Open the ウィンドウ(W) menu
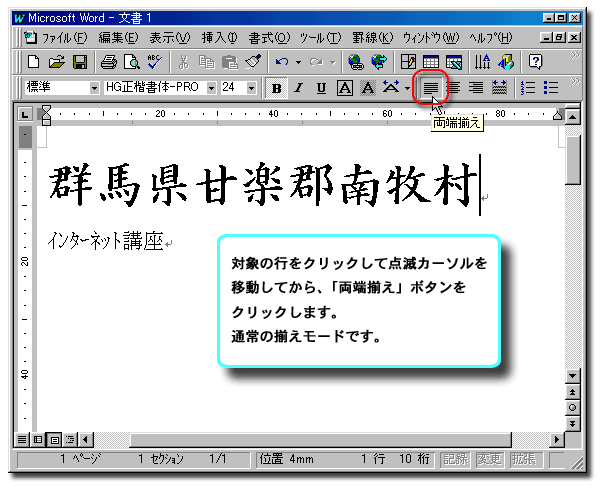 (x=430, y=38)
